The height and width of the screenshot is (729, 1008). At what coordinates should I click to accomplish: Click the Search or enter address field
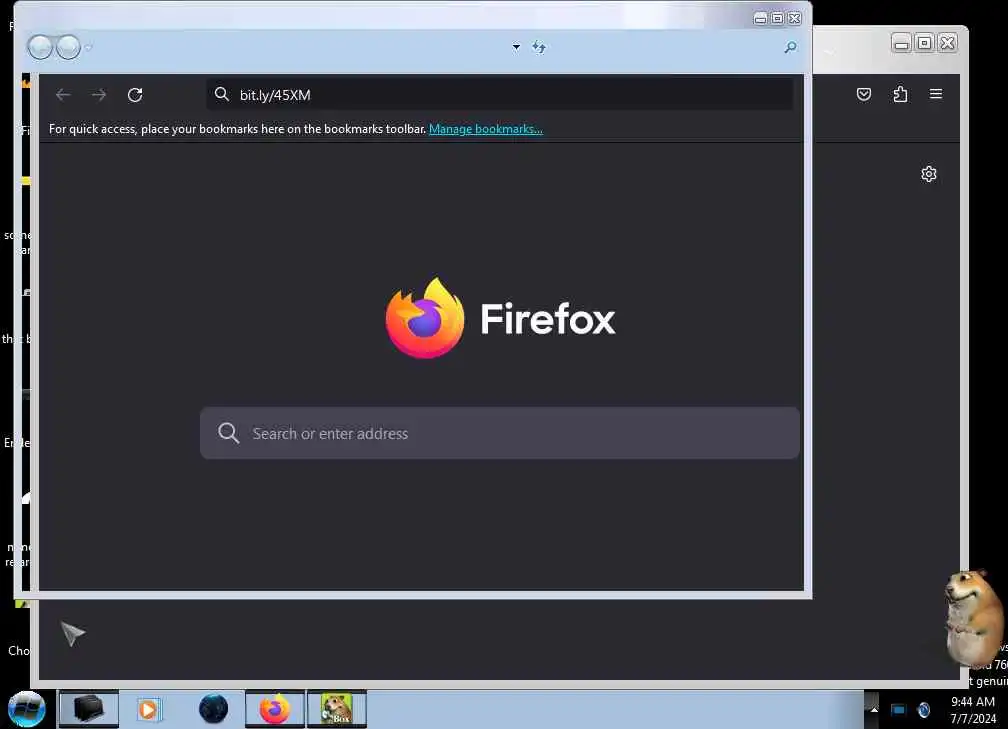[x=500, y=433]
